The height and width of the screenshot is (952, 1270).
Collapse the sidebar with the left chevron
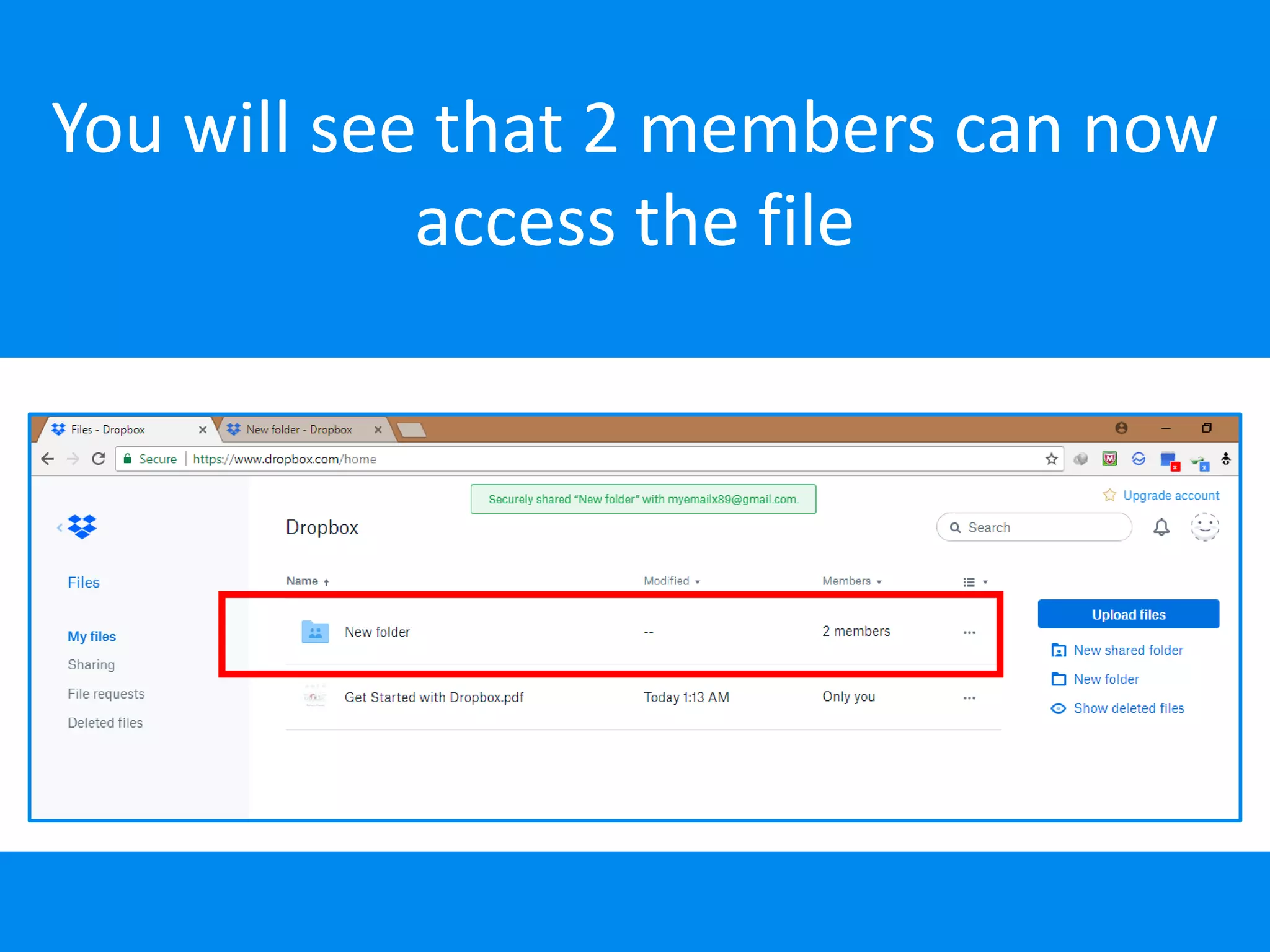[60, 527]
